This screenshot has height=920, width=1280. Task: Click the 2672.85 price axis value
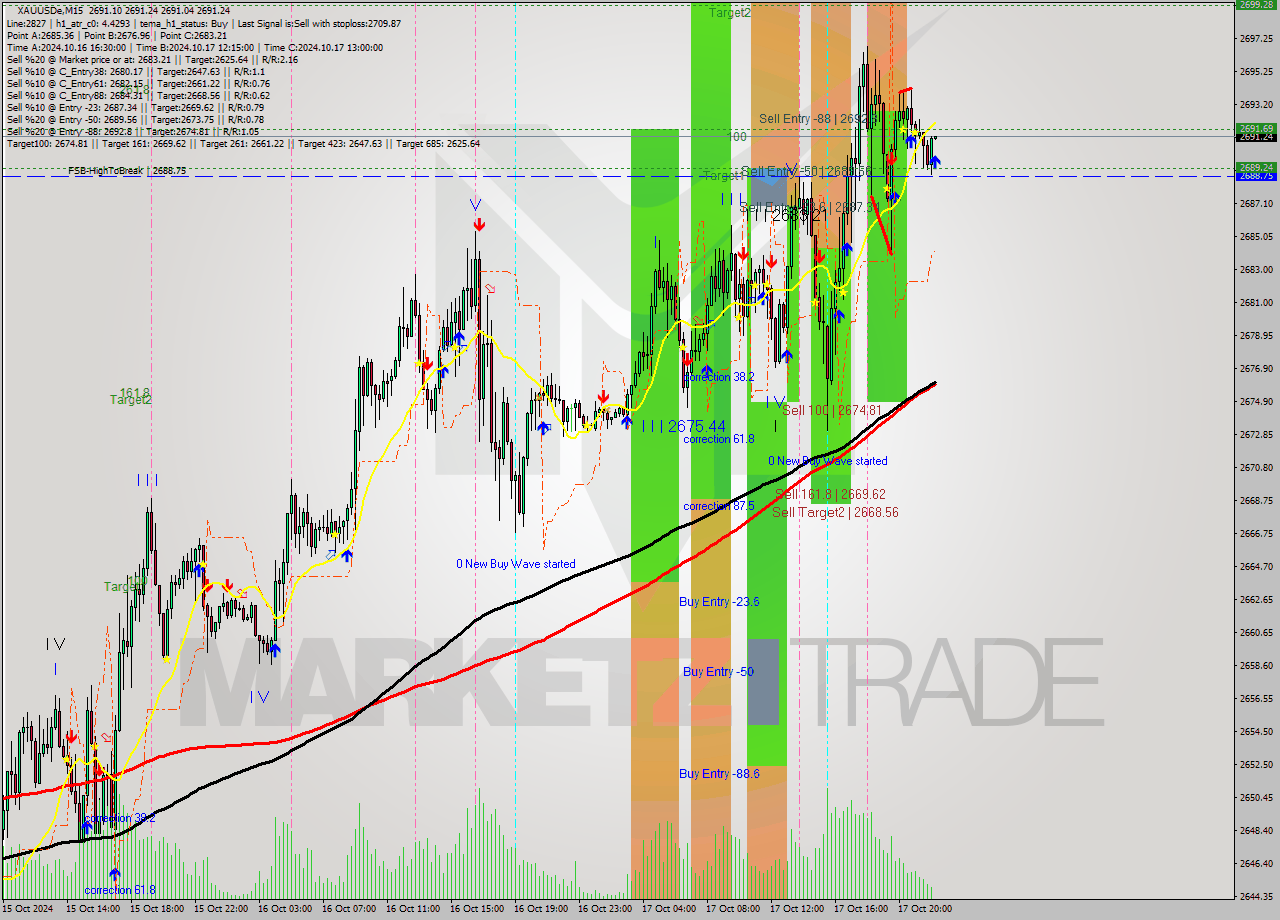(x=1256, y=434)
